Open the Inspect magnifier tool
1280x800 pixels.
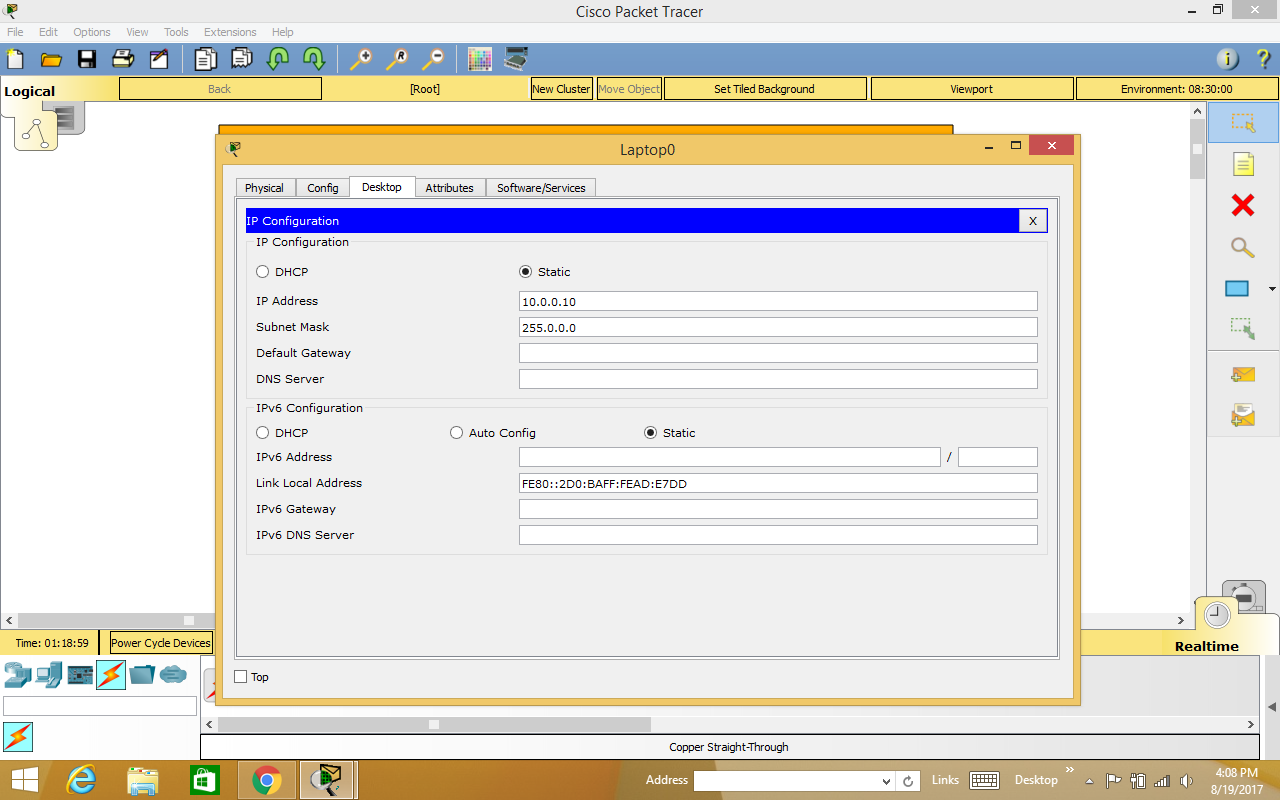pyautogui.click(x=1242, y=247)
